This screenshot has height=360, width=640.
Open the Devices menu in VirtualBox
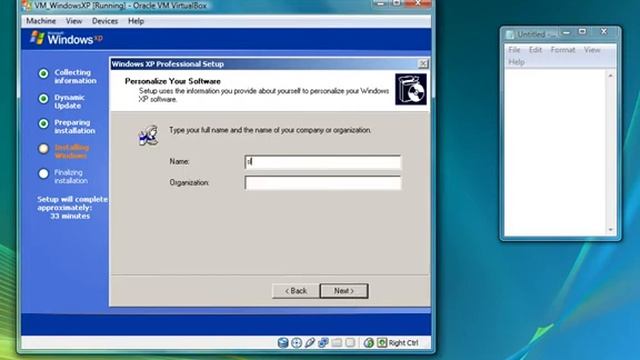[x=105, y=21]
